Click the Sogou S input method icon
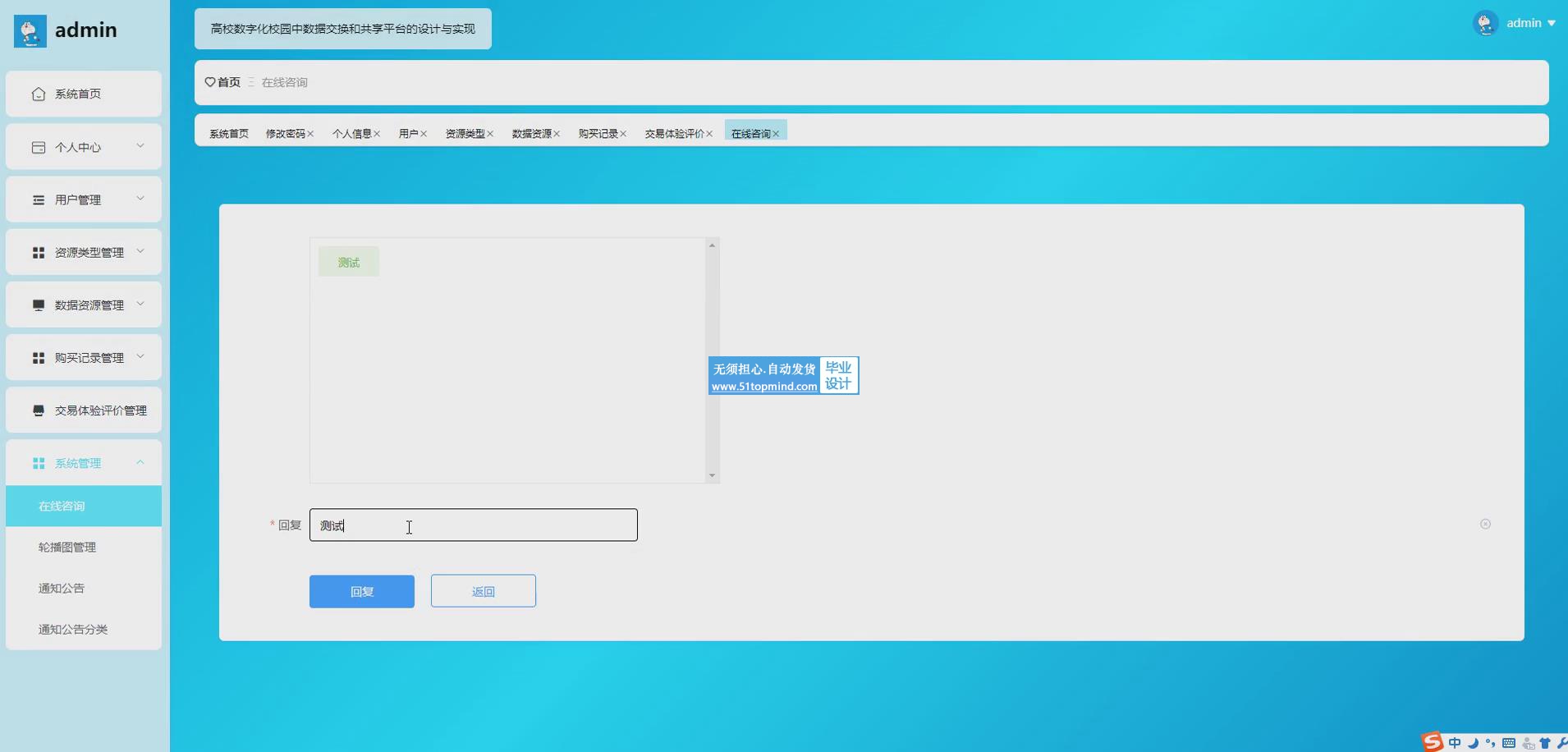Screen dimensions: 1568x752 [x=1433, y=742]
